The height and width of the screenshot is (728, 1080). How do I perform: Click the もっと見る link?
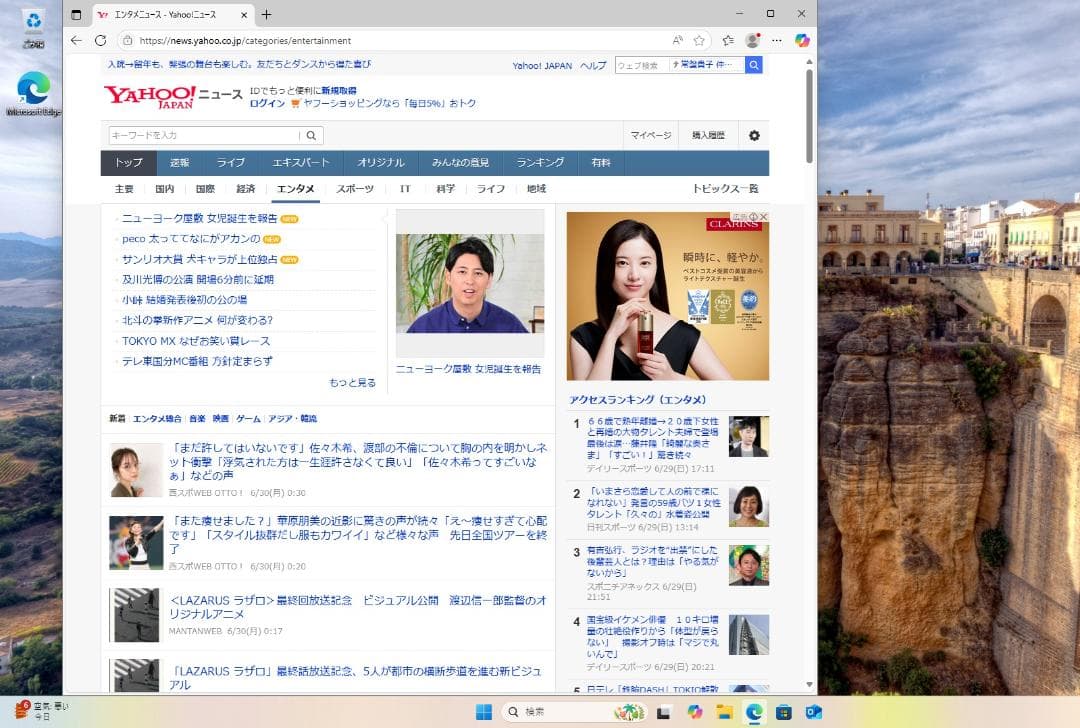click(352, 383)
